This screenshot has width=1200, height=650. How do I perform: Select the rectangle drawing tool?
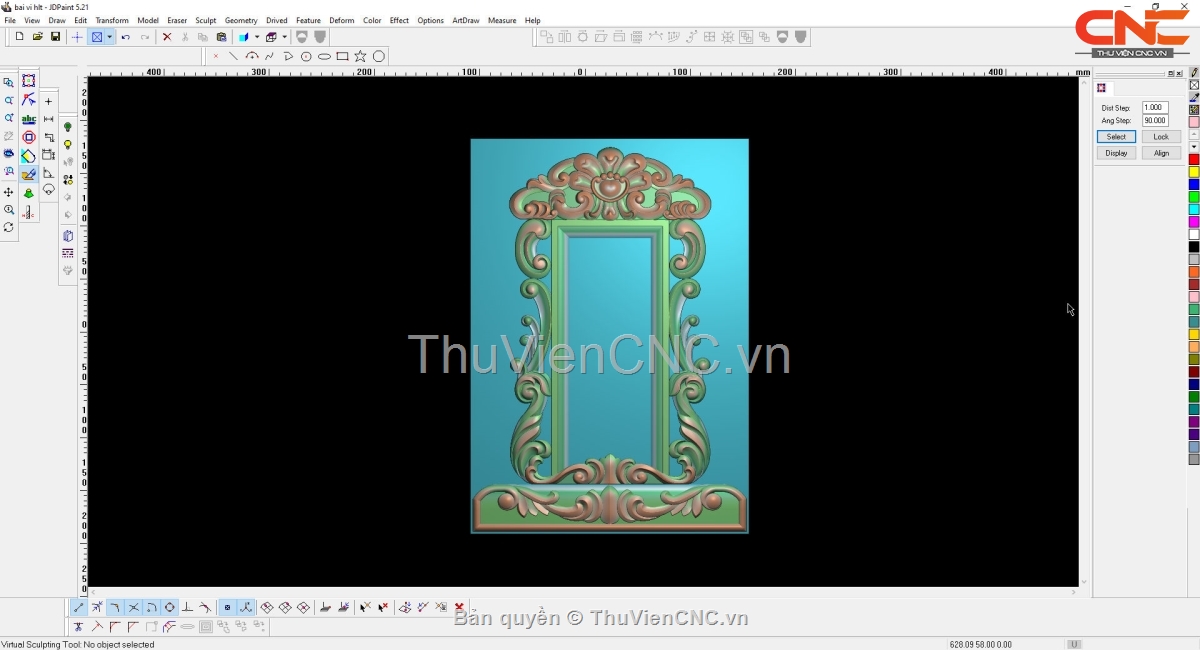coord(342,56)
